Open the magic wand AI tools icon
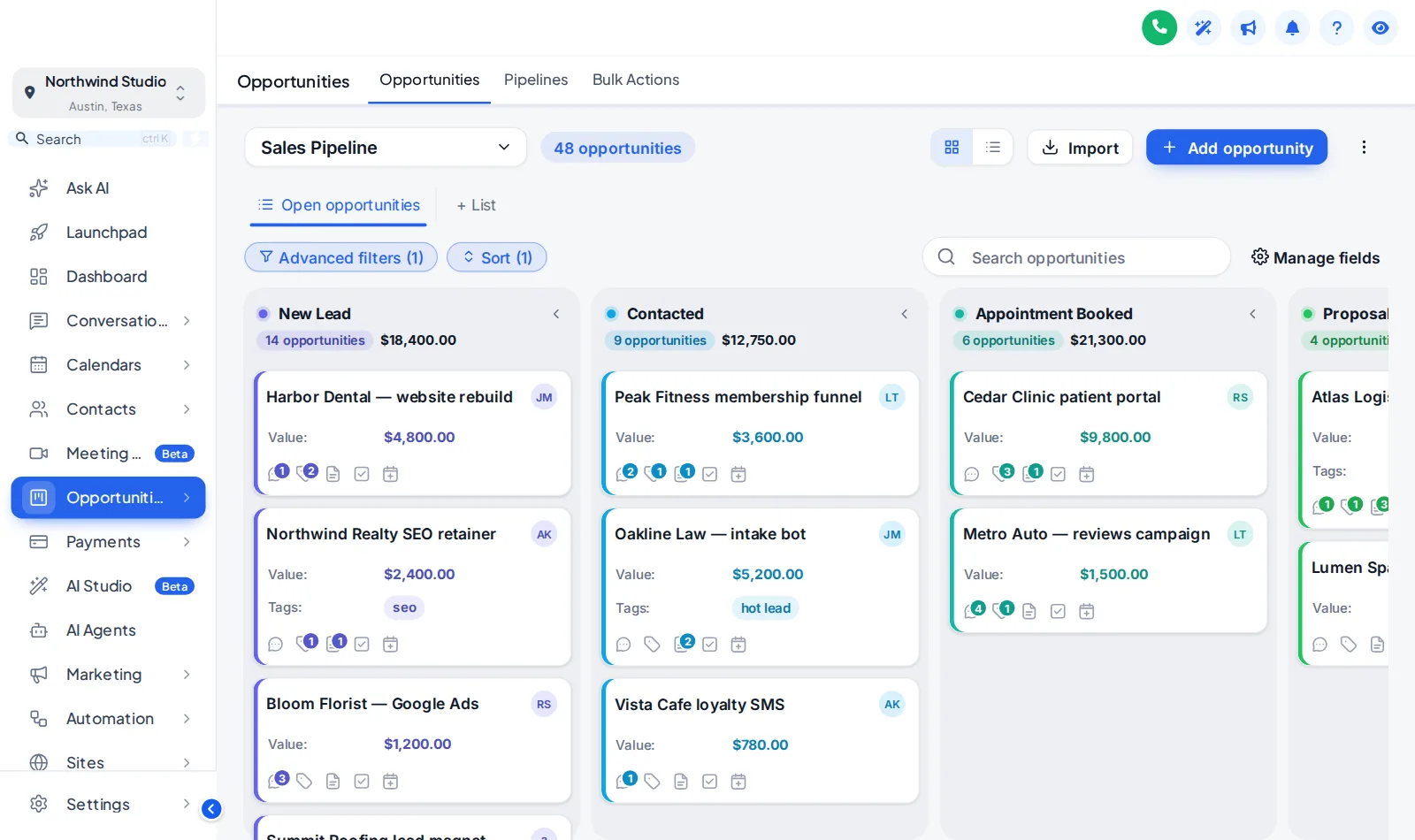Viewport: 1415px width, 840px height. [x=1204, y=27]
